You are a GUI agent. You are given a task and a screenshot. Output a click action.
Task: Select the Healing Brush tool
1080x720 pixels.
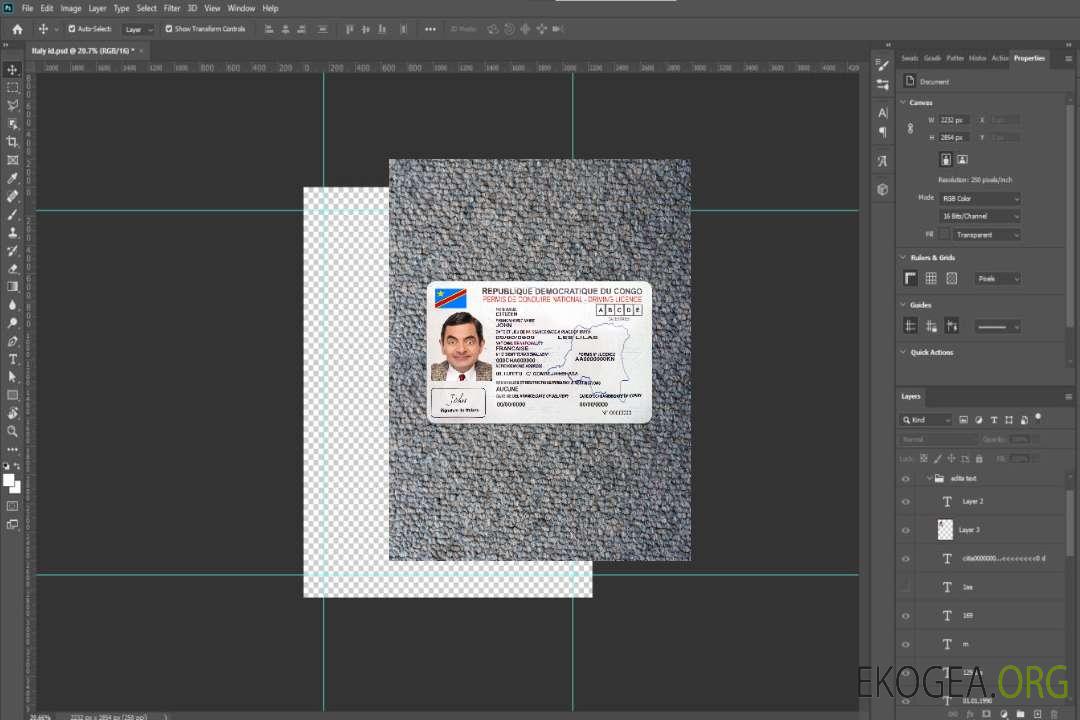pos(12,196)
